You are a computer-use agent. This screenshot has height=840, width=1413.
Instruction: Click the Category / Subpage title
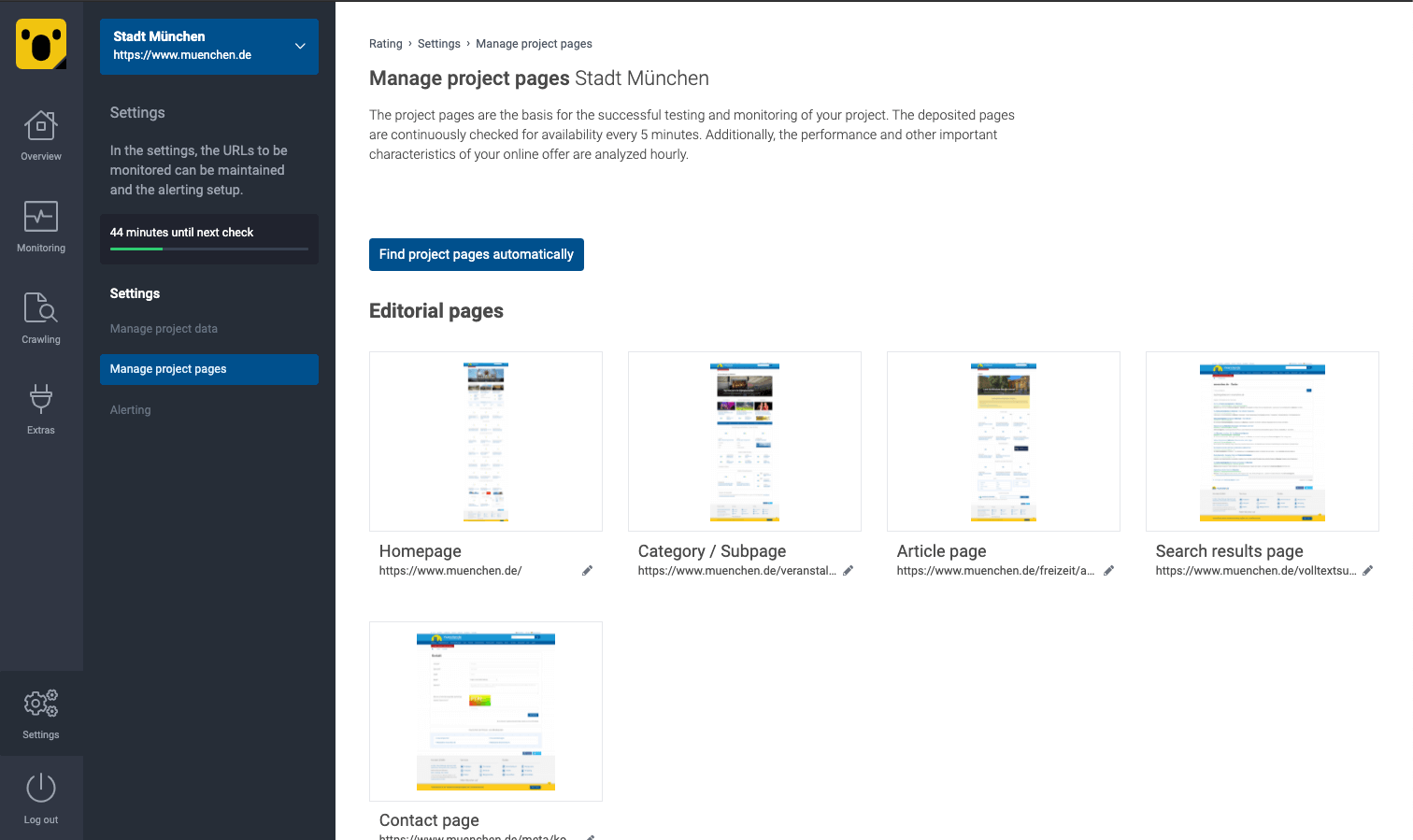712,551
